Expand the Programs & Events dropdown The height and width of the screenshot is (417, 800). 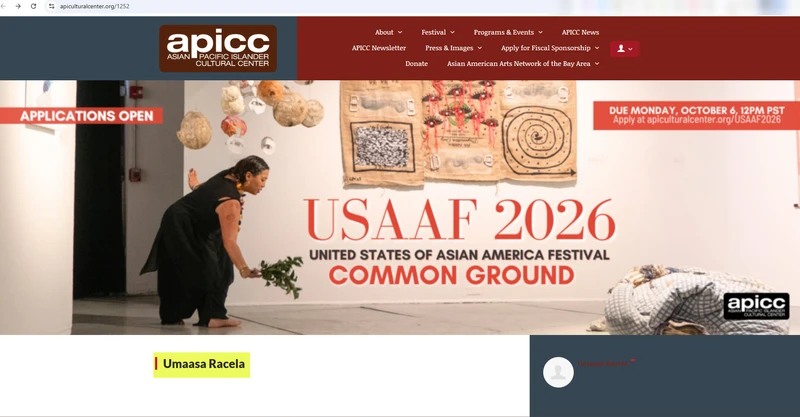[508, 32]
